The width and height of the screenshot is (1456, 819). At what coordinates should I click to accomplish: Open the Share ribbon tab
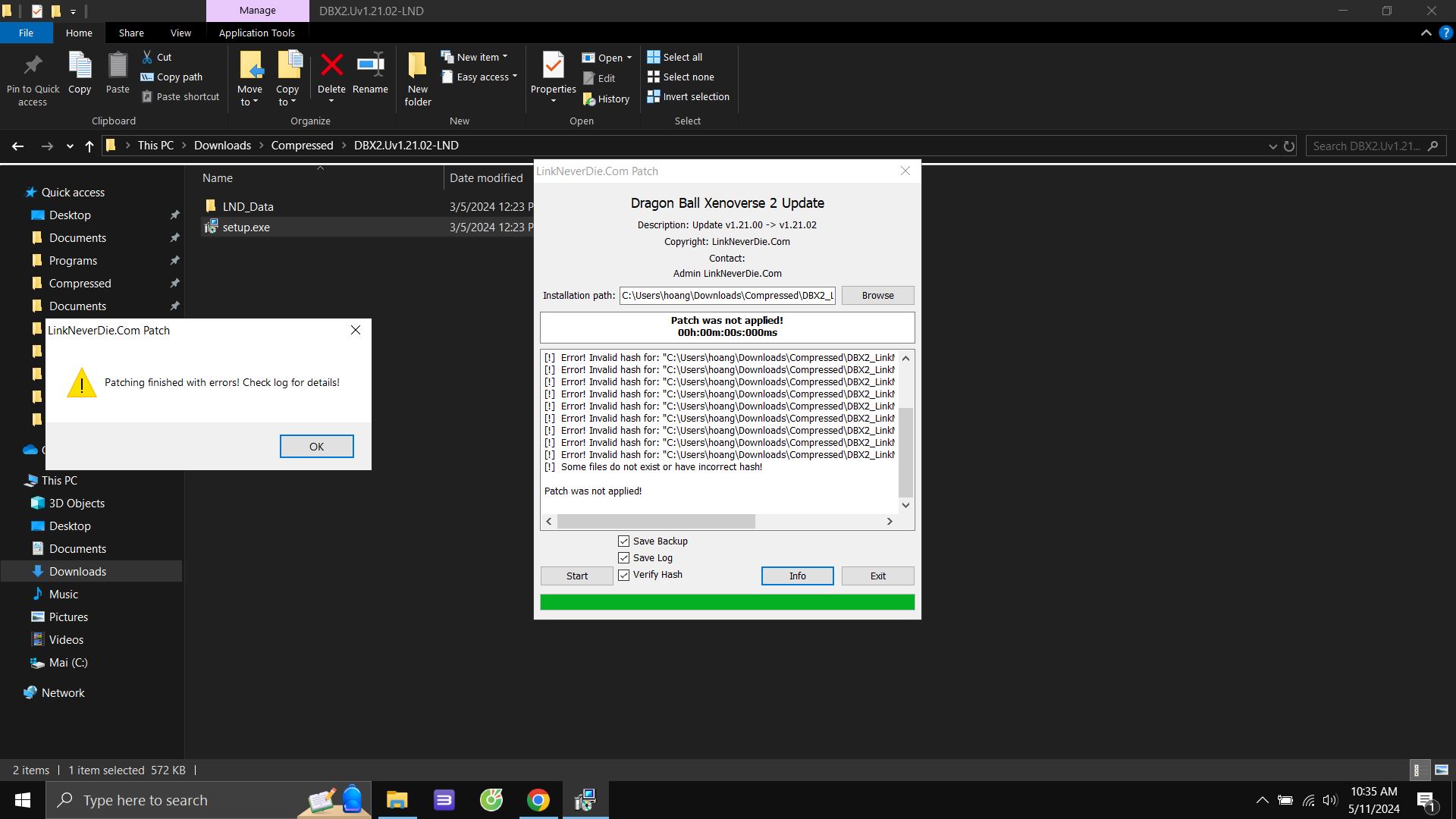click(x=131, y=33)
